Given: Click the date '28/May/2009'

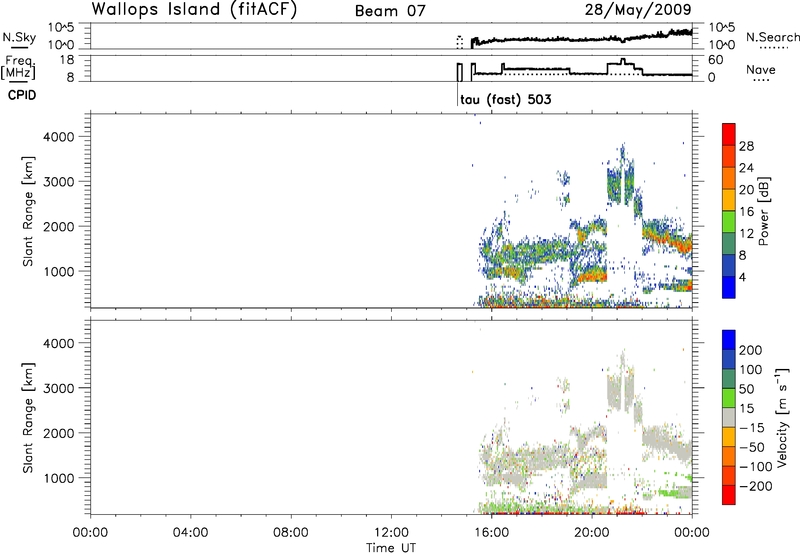Looking at the screenshot, I should tap(638, 10).
